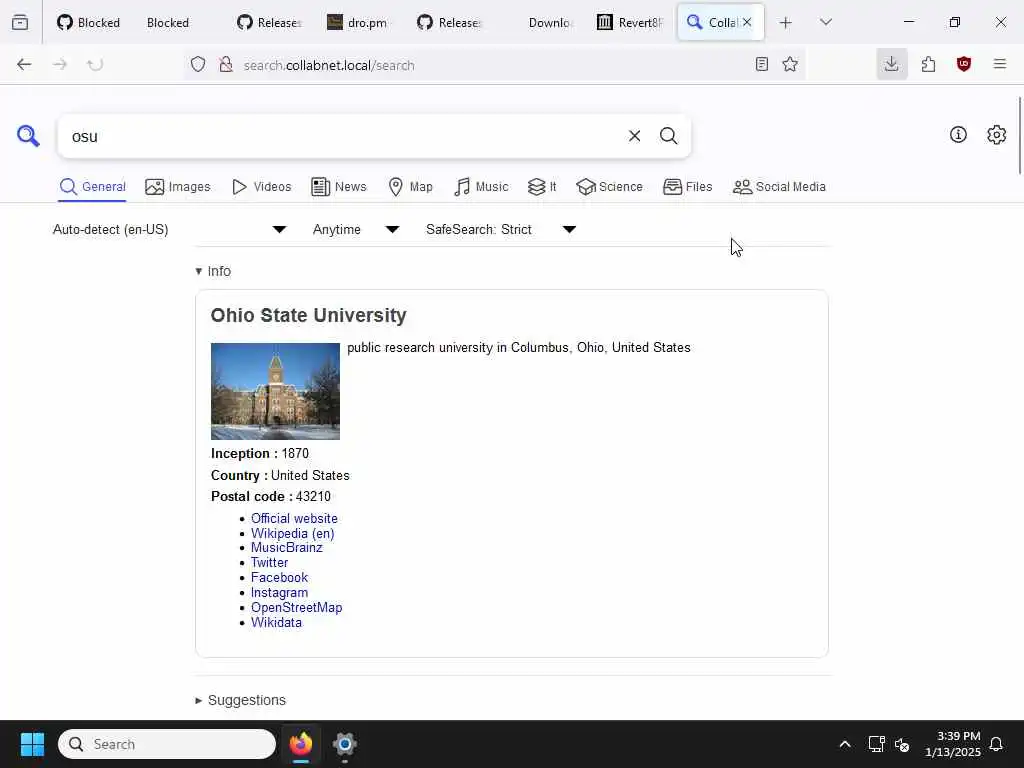Open the search preferences gear icon
The image size is (1024, 768).
[x=996, y=135]
